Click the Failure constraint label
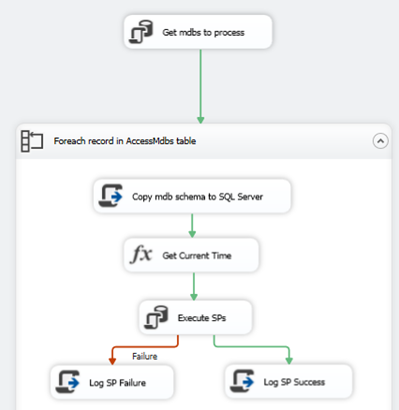 pyautogui.click(x=145, y=356)
